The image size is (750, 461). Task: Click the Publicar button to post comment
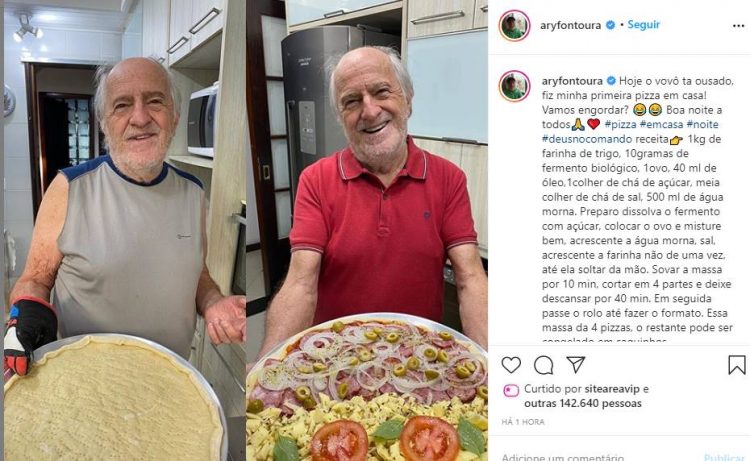[724, 457]
